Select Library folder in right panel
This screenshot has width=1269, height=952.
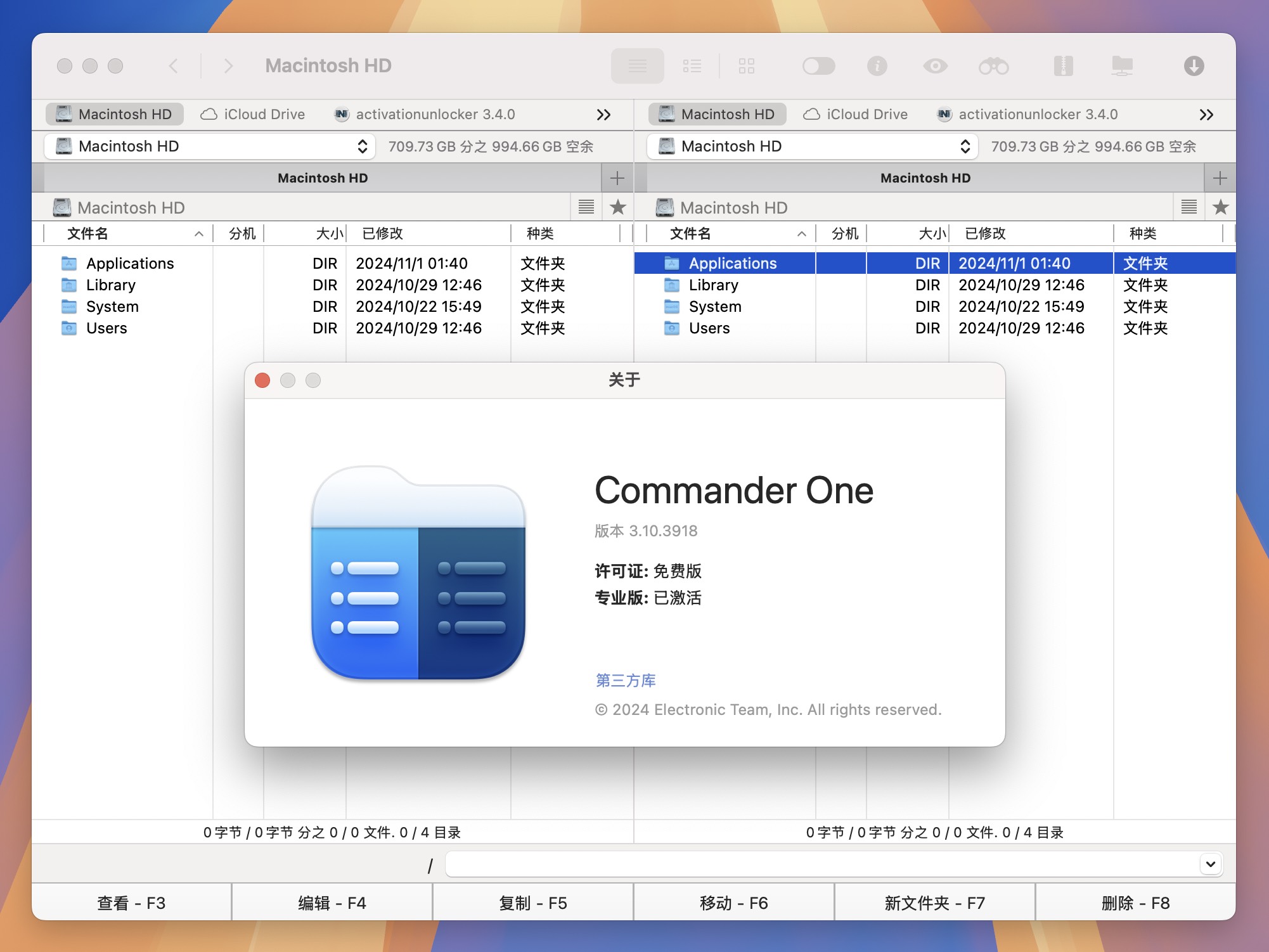(935, 285)
